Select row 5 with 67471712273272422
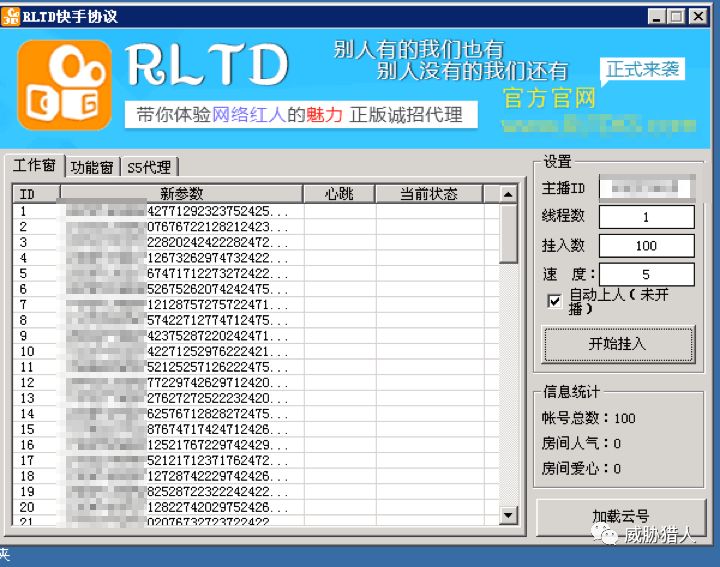This screenshot has height=567, width=720. pyautogui.click(x=256, y=274)
